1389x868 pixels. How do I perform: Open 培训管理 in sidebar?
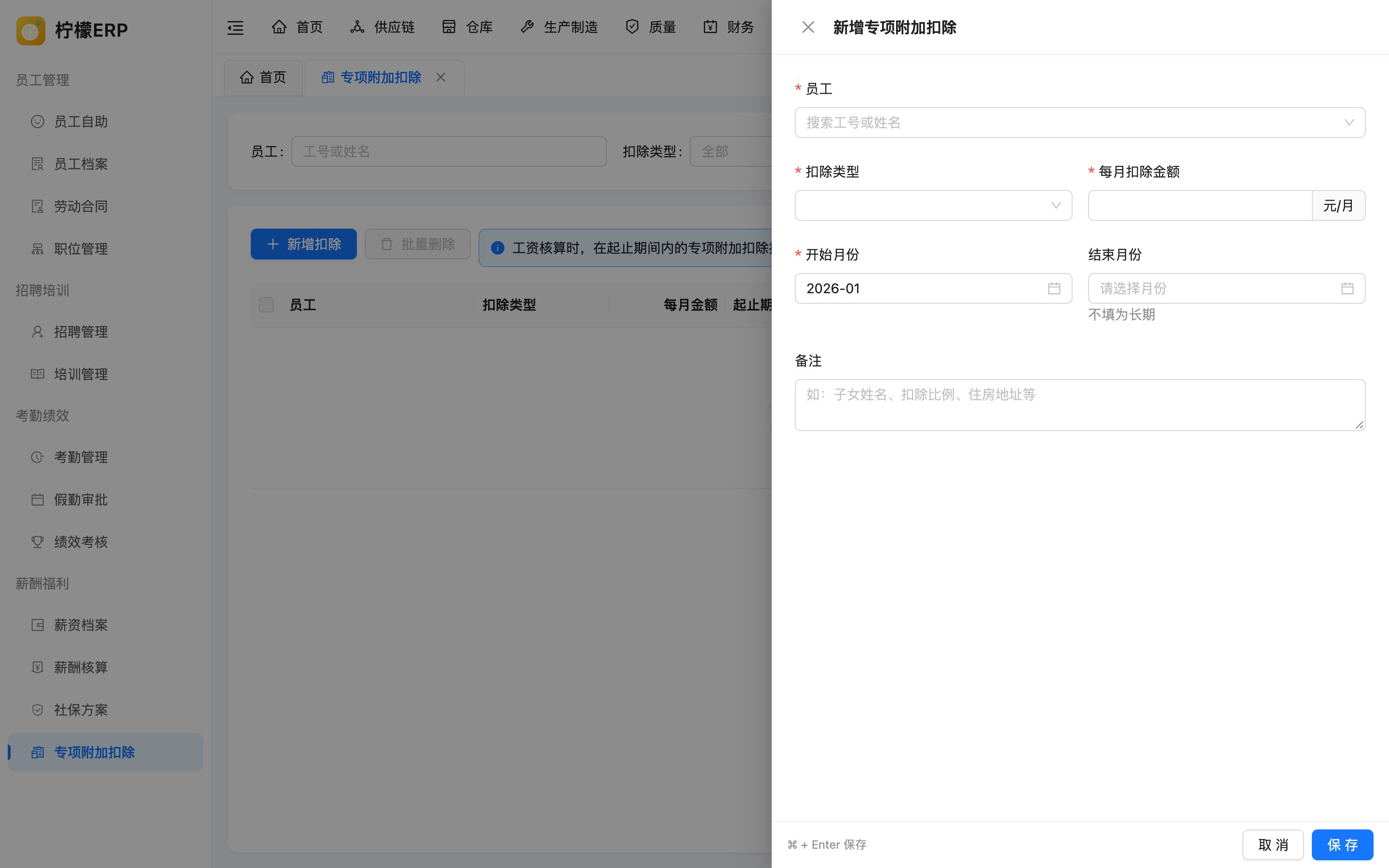pyautogui.click(x=106, y=374)
